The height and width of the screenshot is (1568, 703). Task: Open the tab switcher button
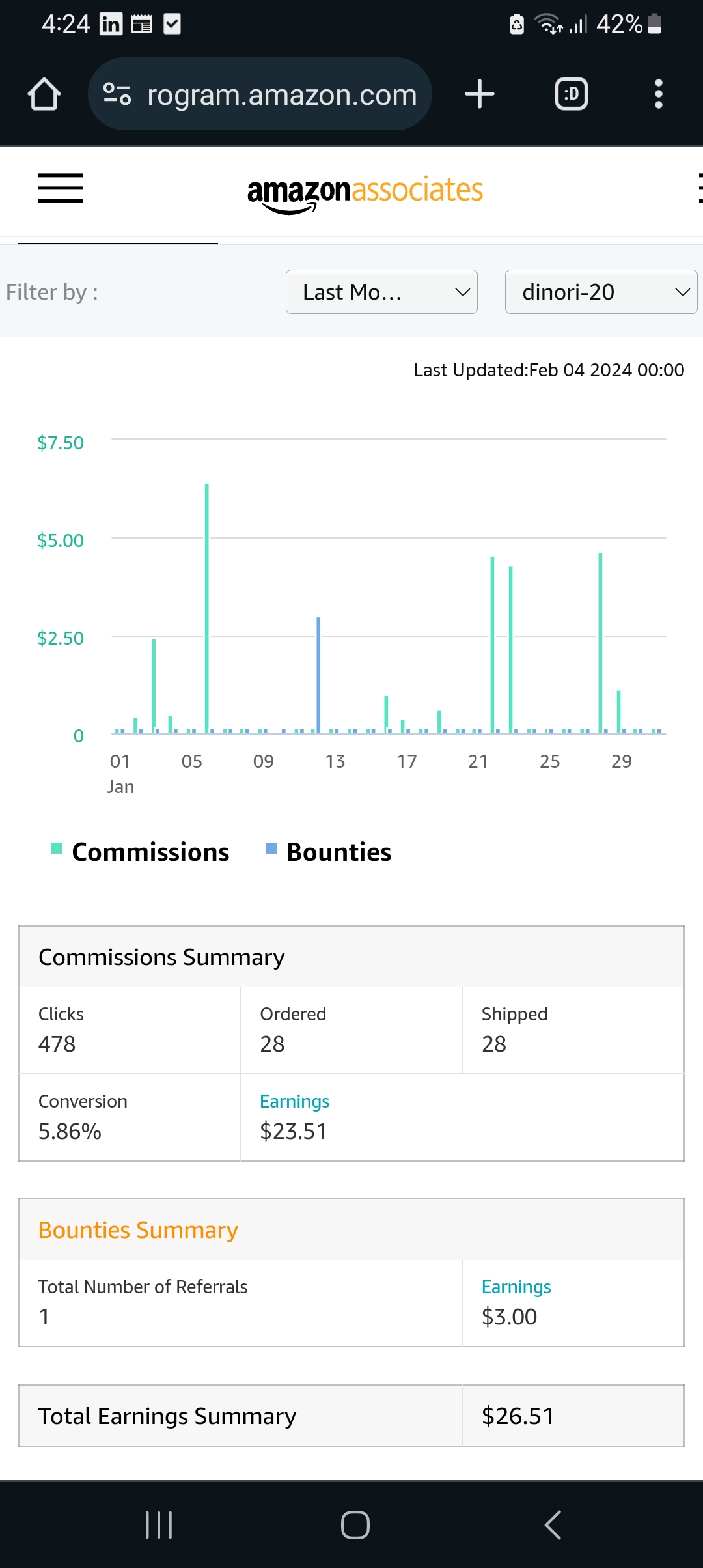coord(572,94)
